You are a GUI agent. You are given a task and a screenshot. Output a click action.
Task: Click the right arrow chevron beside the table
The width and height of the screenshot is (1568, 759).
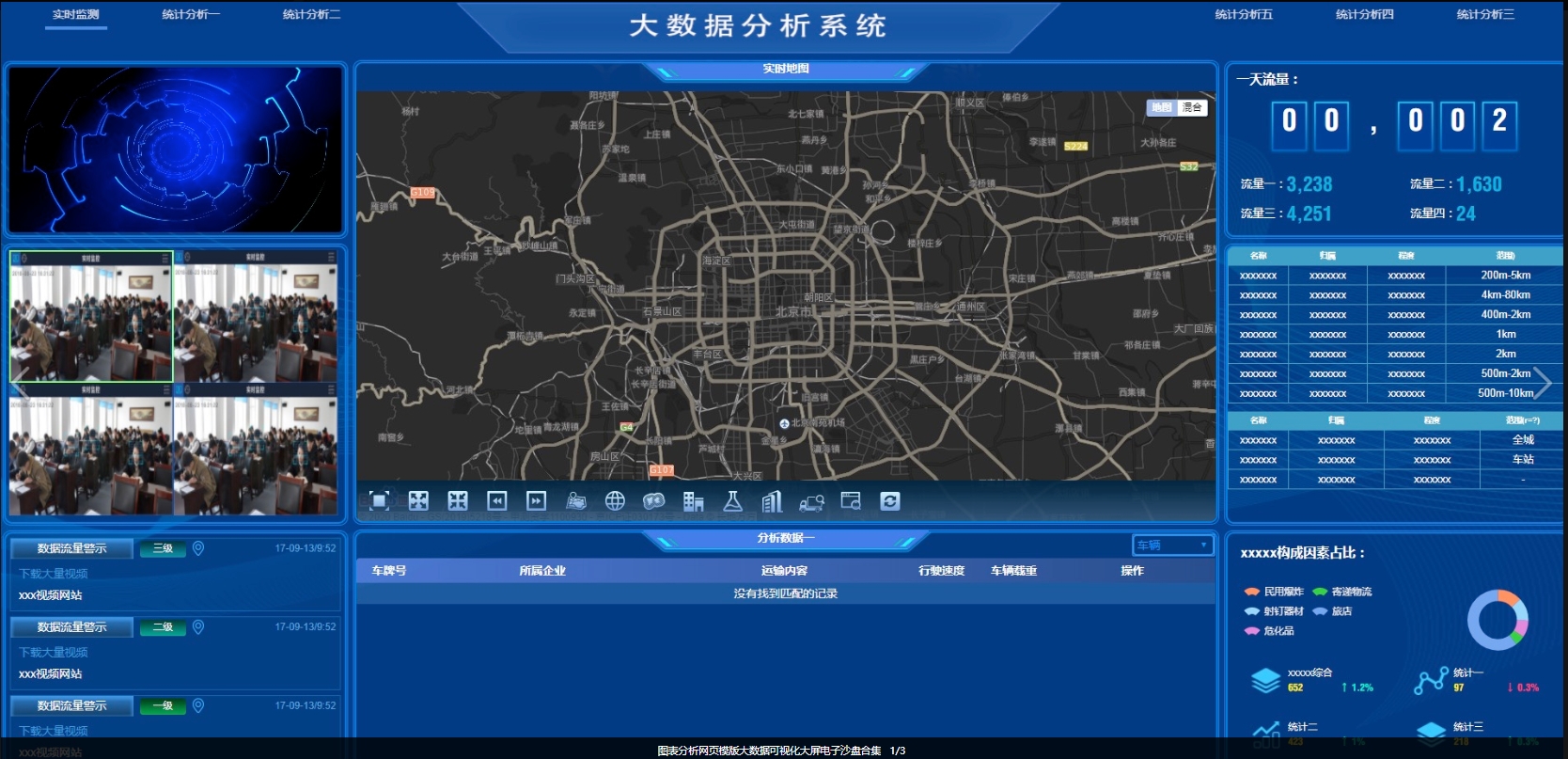click(1542, 383)
